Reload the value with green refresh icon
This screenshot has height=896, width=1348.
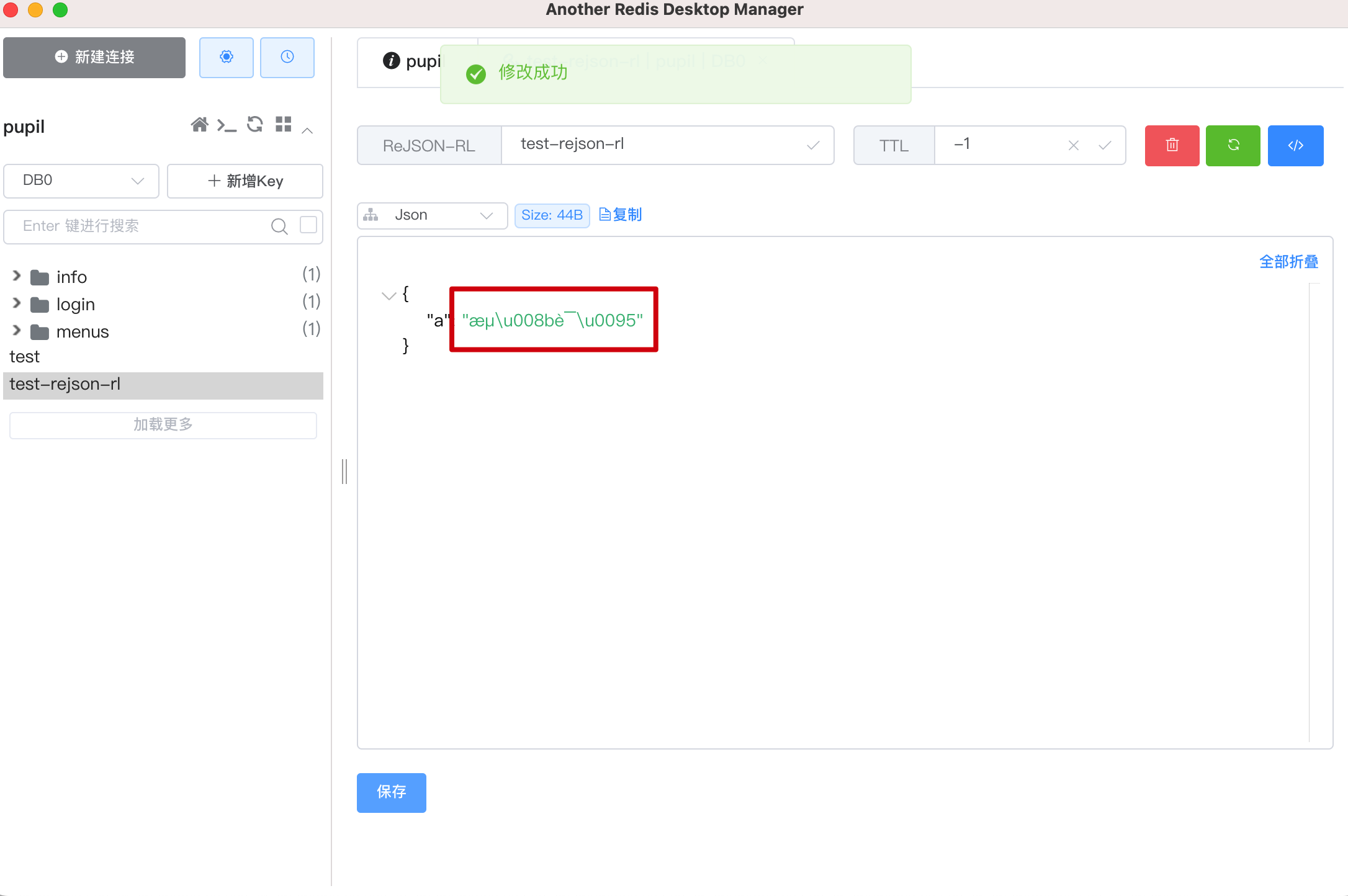pos(1233,145)
